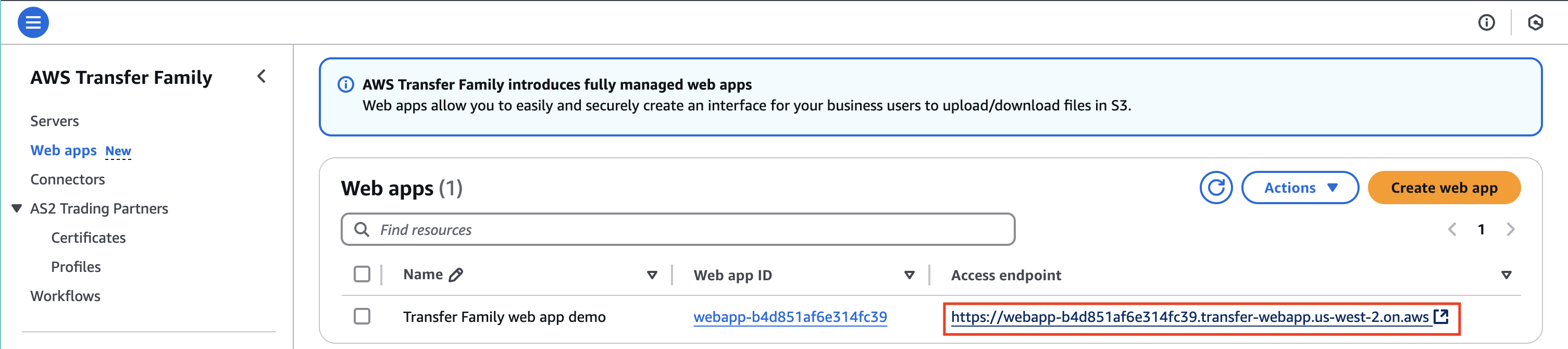Click 'Transfer Family web app demo' name
Image resolution: width=1568 pixels, height=349 pixels.
coord(504,317)
